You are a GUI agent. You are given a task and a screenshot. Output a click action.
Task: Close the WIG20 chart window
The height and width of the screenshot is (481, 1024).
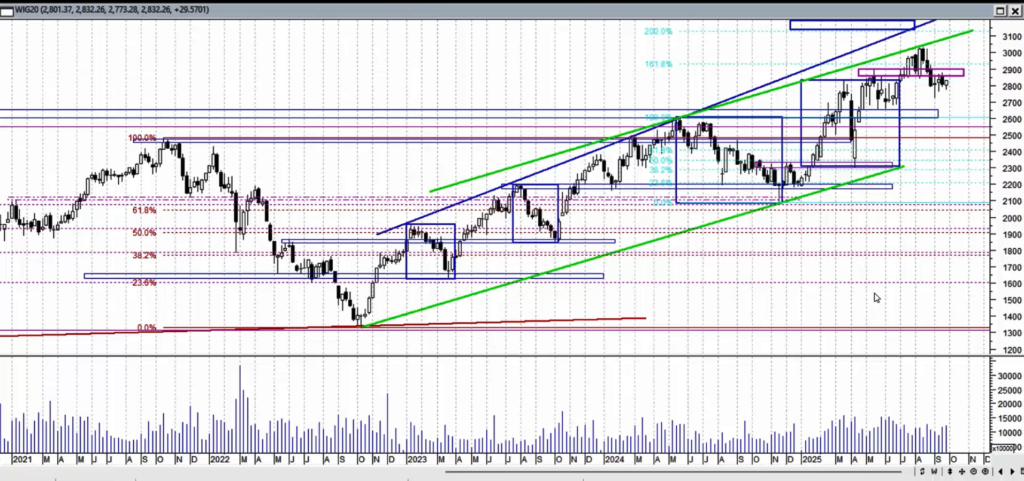click(x=1015, y=11)
